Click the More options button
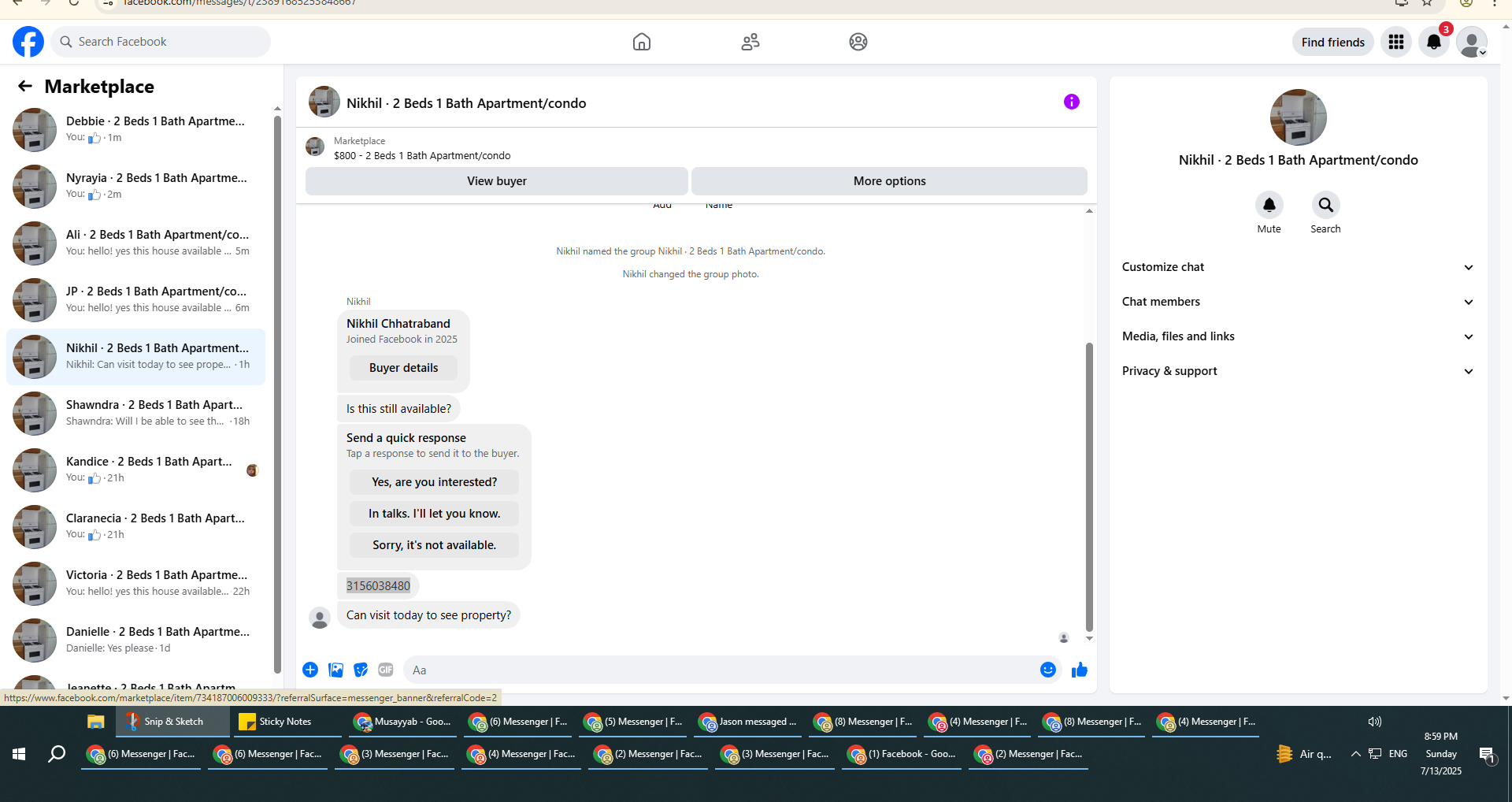This screenshot has width=1512, height=802. coord(890,181)
